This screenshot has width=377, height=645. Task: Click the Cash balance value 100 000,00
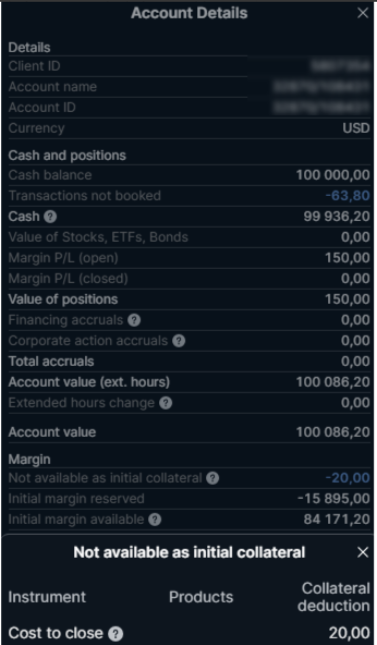[333, 175]
